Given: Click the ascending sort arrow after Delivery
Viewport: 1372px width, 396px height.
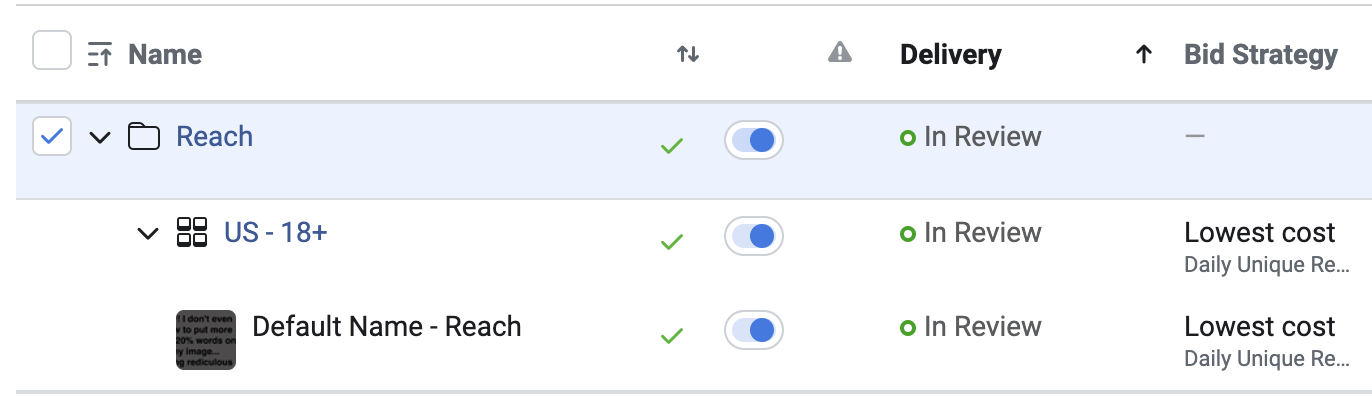Looking at the screenshot, I should coord(1144,55).
